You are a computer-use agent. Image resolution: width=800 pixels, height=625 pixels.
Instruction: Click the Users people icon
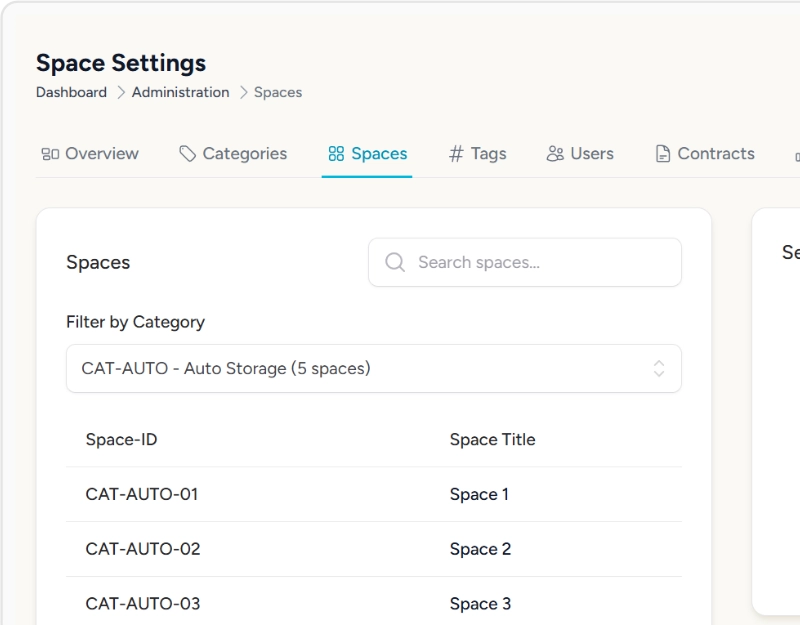[x=555, y=154]
